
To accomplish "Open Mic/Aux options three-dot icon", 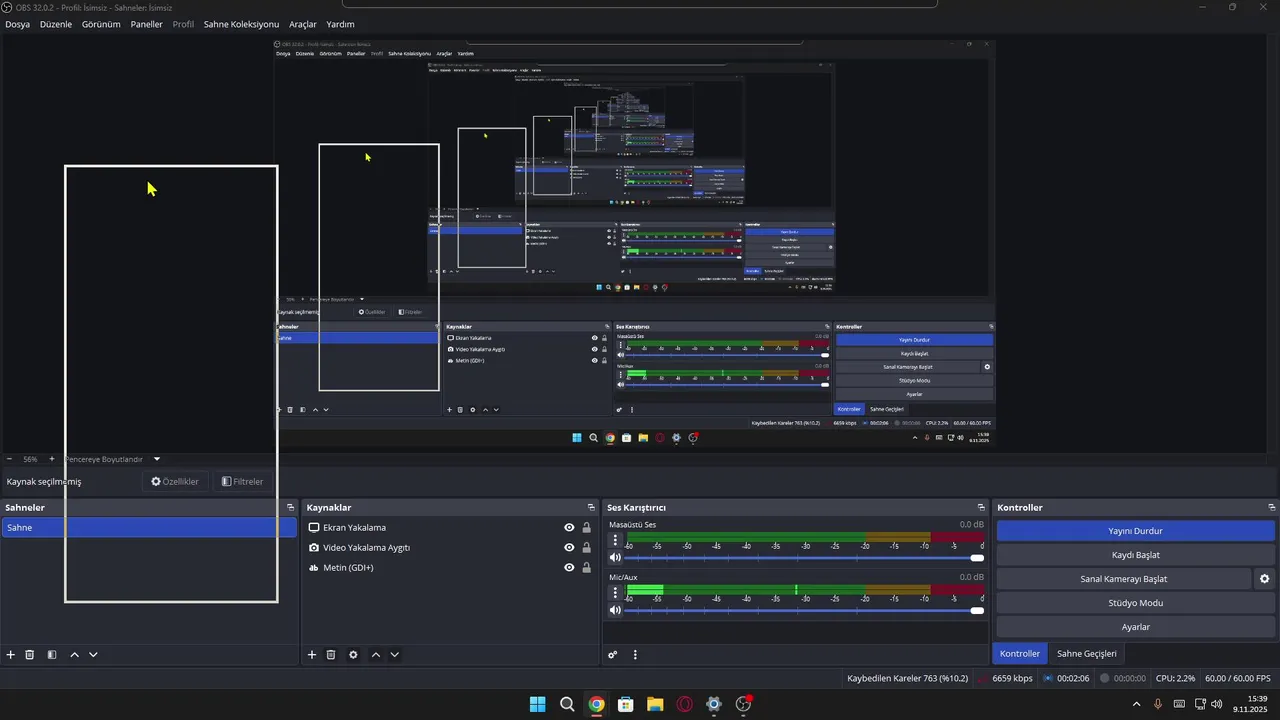I will (616, 592).
